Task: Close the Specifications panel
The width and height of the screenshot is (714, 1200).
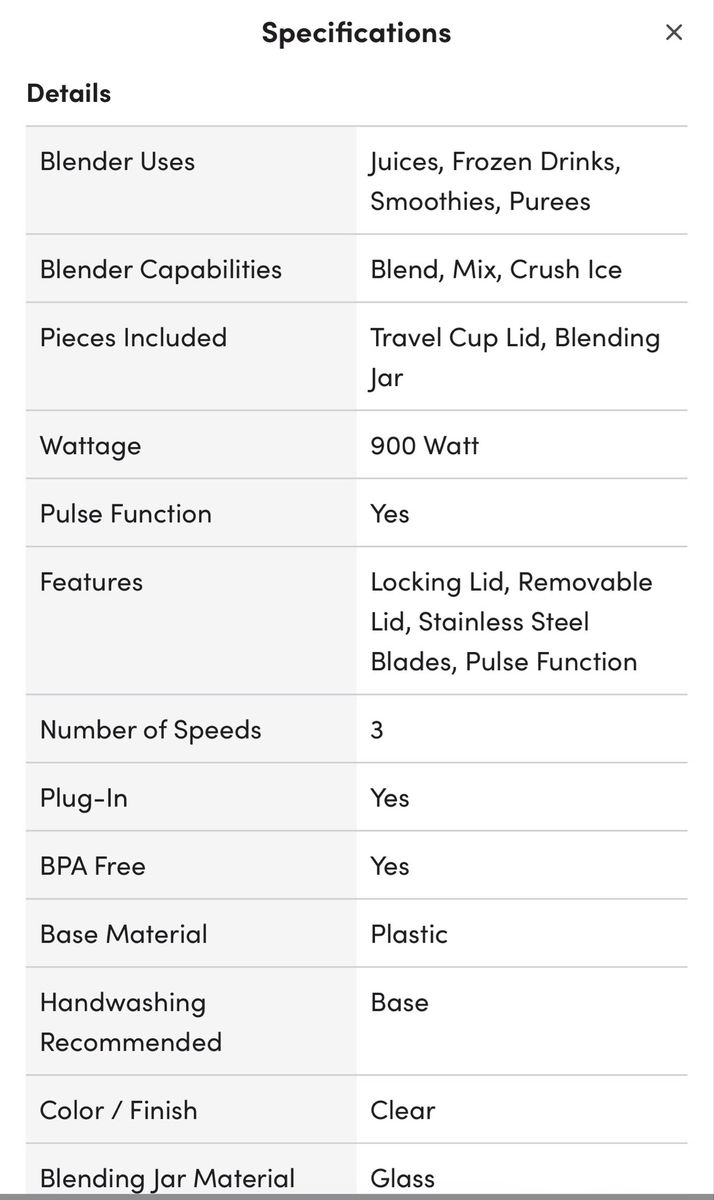Action: (x=674, y=32)
